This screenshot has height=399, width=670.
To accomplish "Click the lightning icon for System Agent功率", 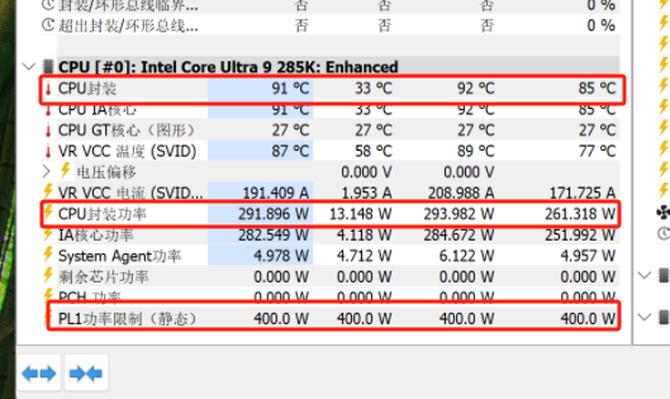I will click(48, 255).
